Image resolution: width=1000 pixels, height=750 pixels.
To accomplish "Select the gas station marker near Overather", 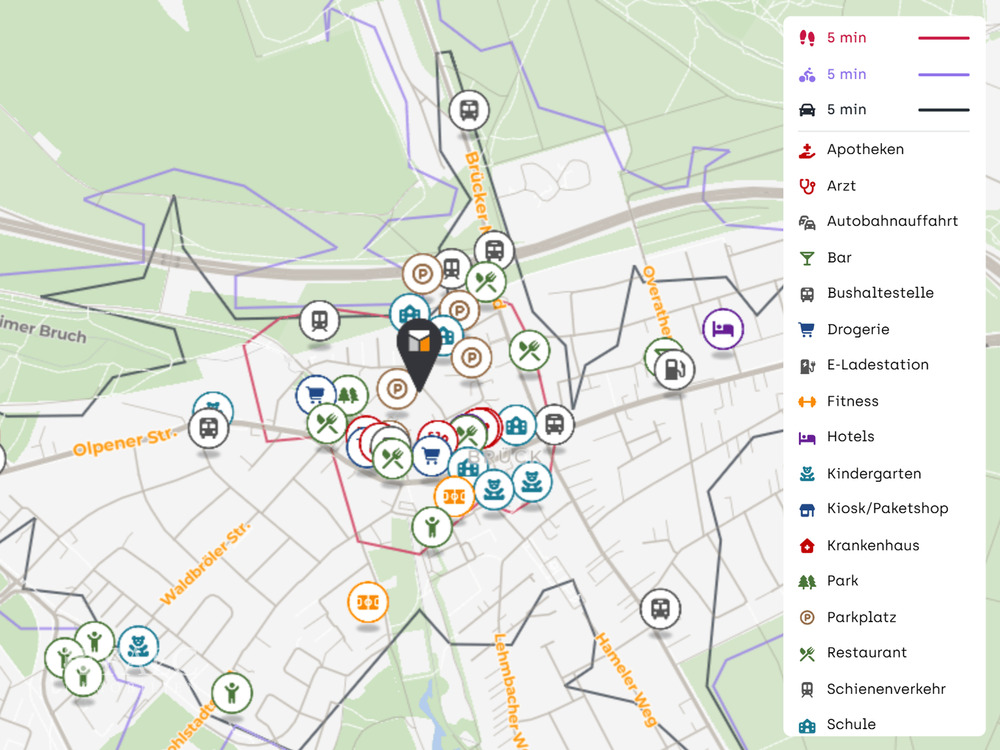I will [674, 370].
